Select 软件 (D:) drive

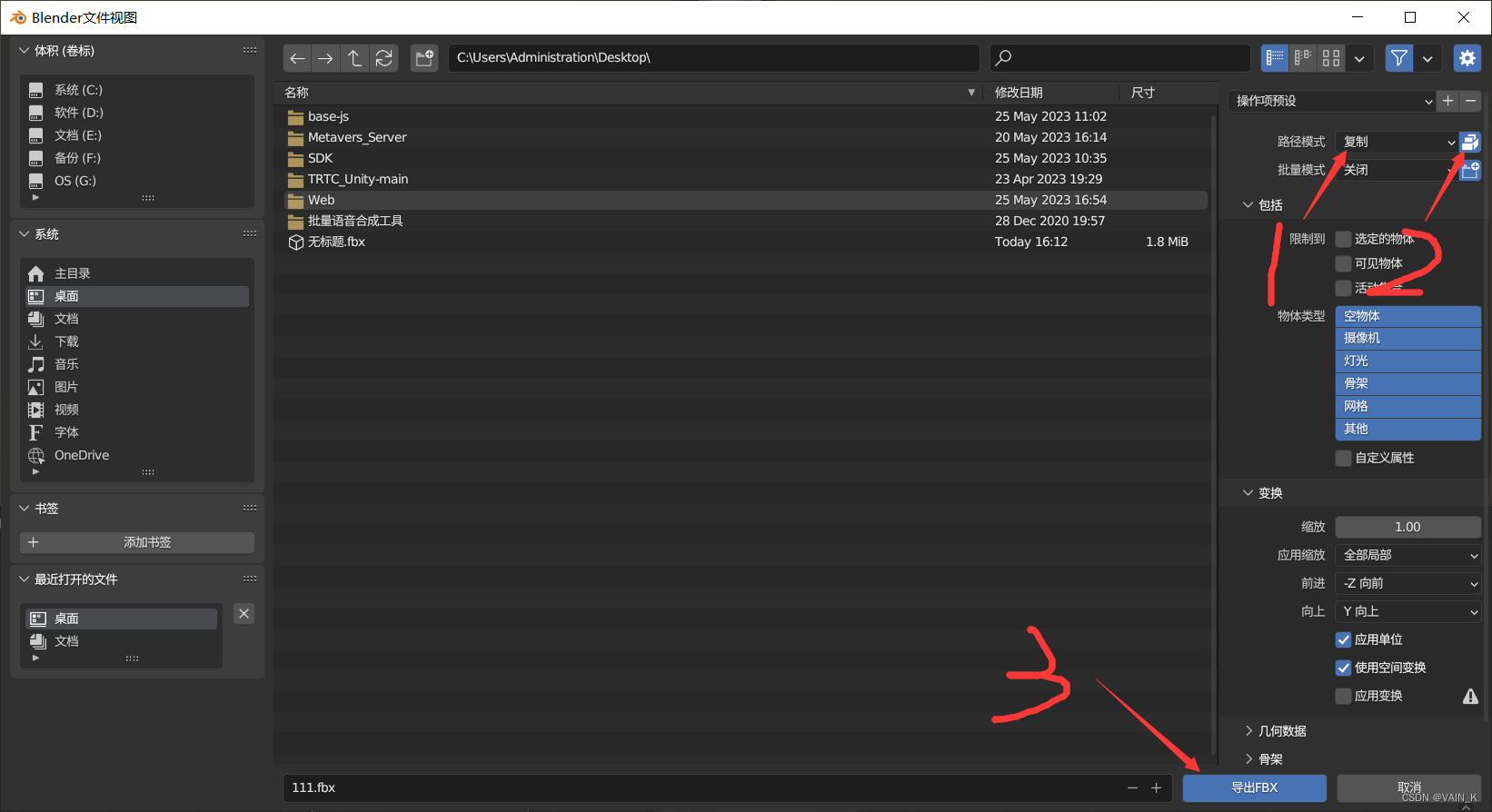136,113
